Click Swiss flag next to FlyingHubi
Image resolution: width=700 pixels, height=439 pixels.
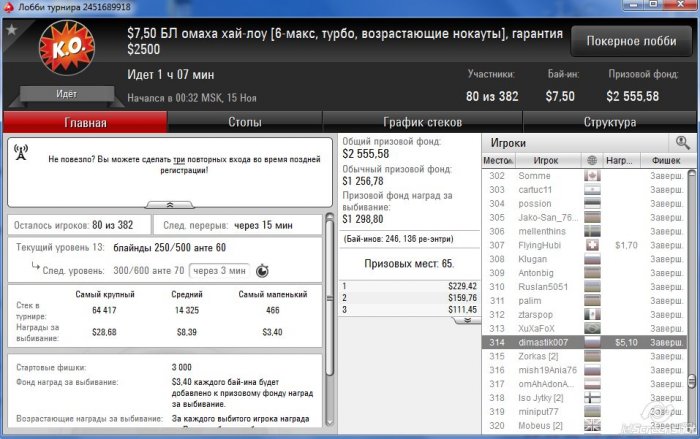tap(592, 245)
